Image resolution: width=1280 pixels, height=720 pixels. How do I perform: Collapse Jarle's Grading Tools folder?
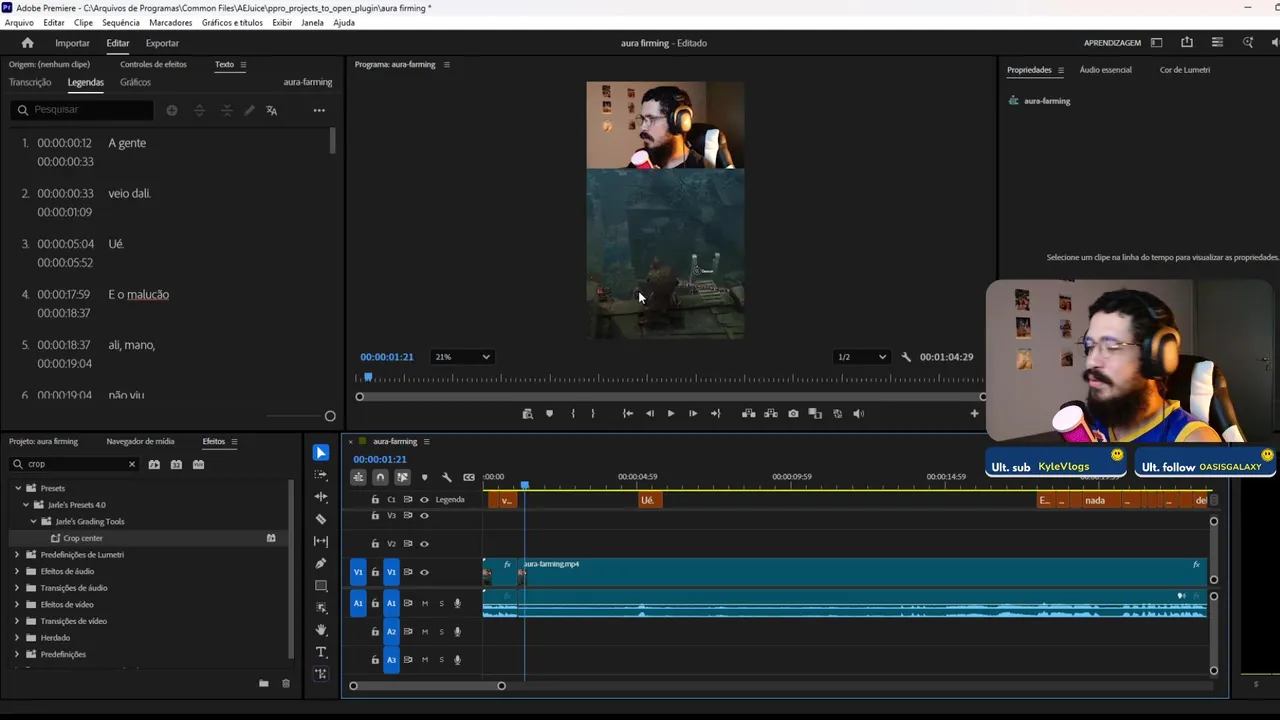[x=34, y=522]
